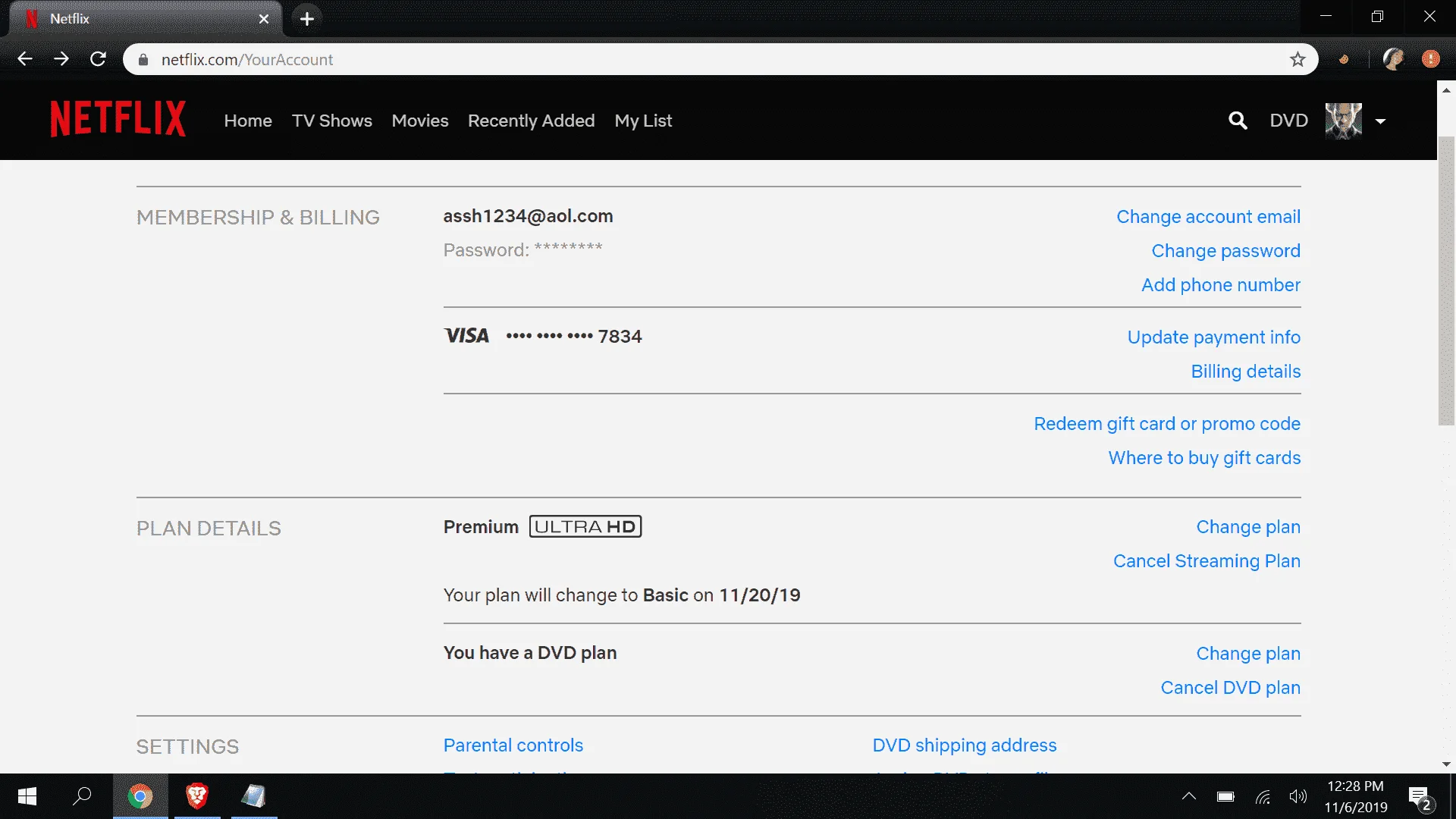Click the site lock icon in address bar

pos(143,59)
